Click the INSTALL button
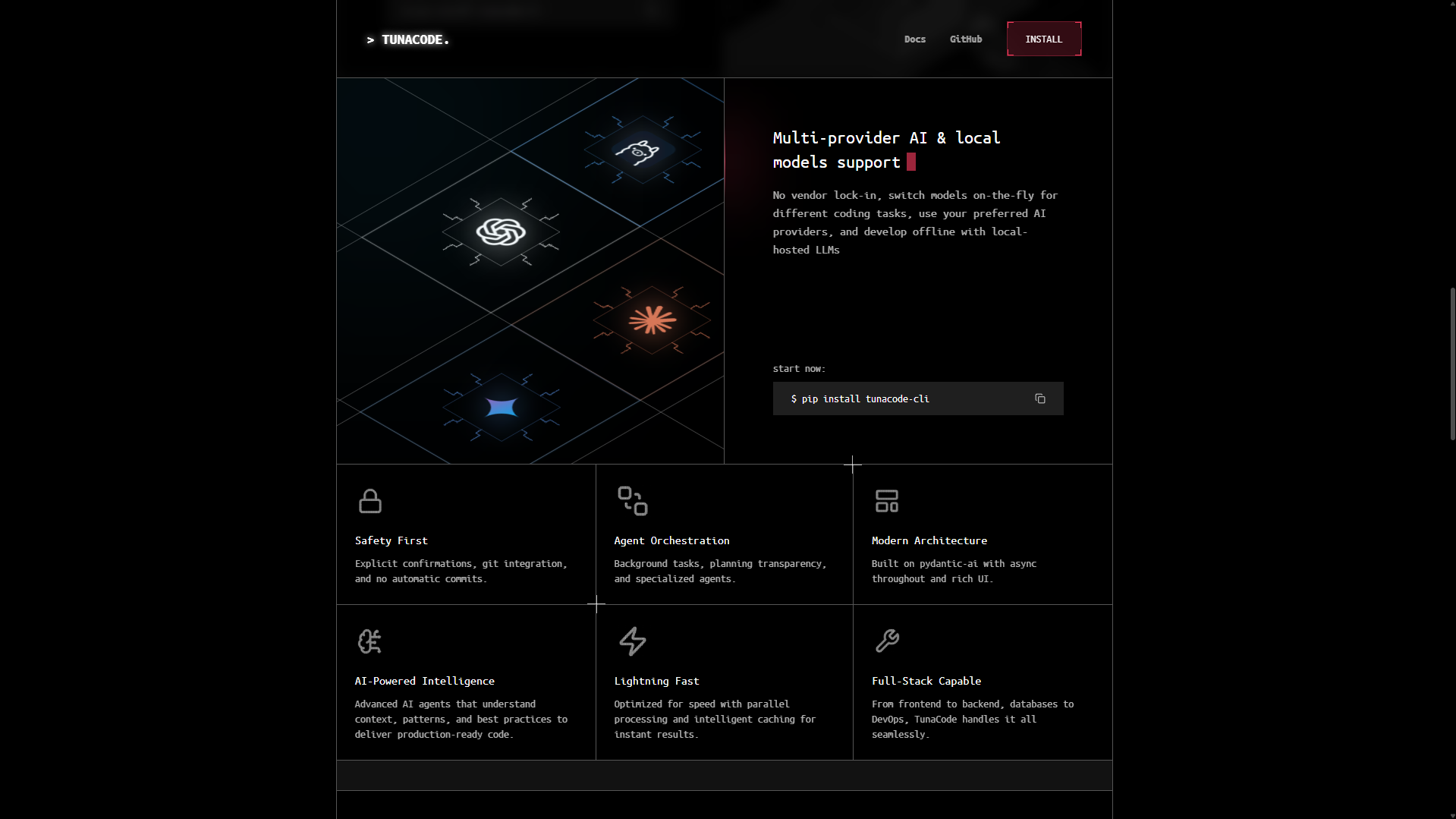1456x819 pixels. coord(1043,39)
